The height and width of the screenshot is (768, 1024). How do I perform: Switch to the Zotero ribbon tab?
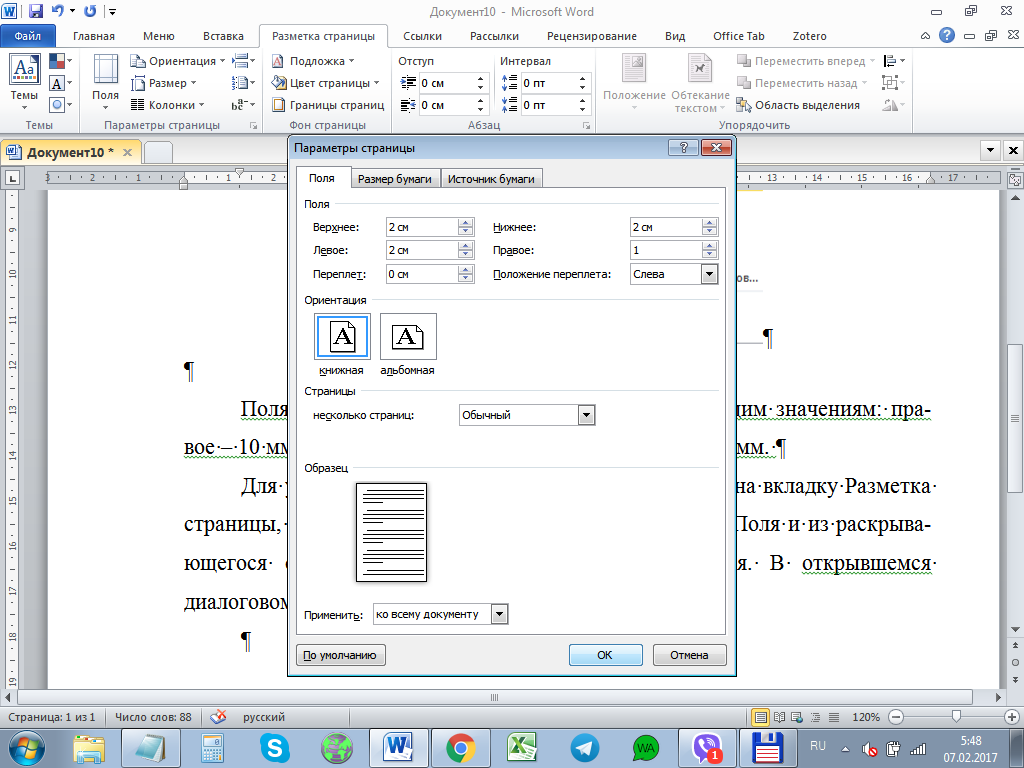pyautogui.click(x=810, y=36)
